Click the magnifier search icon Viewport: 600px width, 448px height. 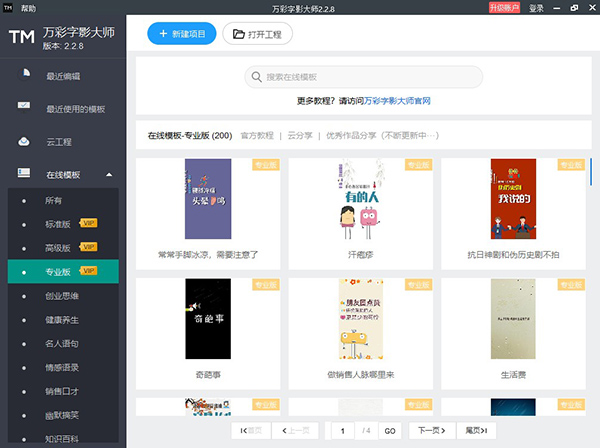[x=256, y=77]
